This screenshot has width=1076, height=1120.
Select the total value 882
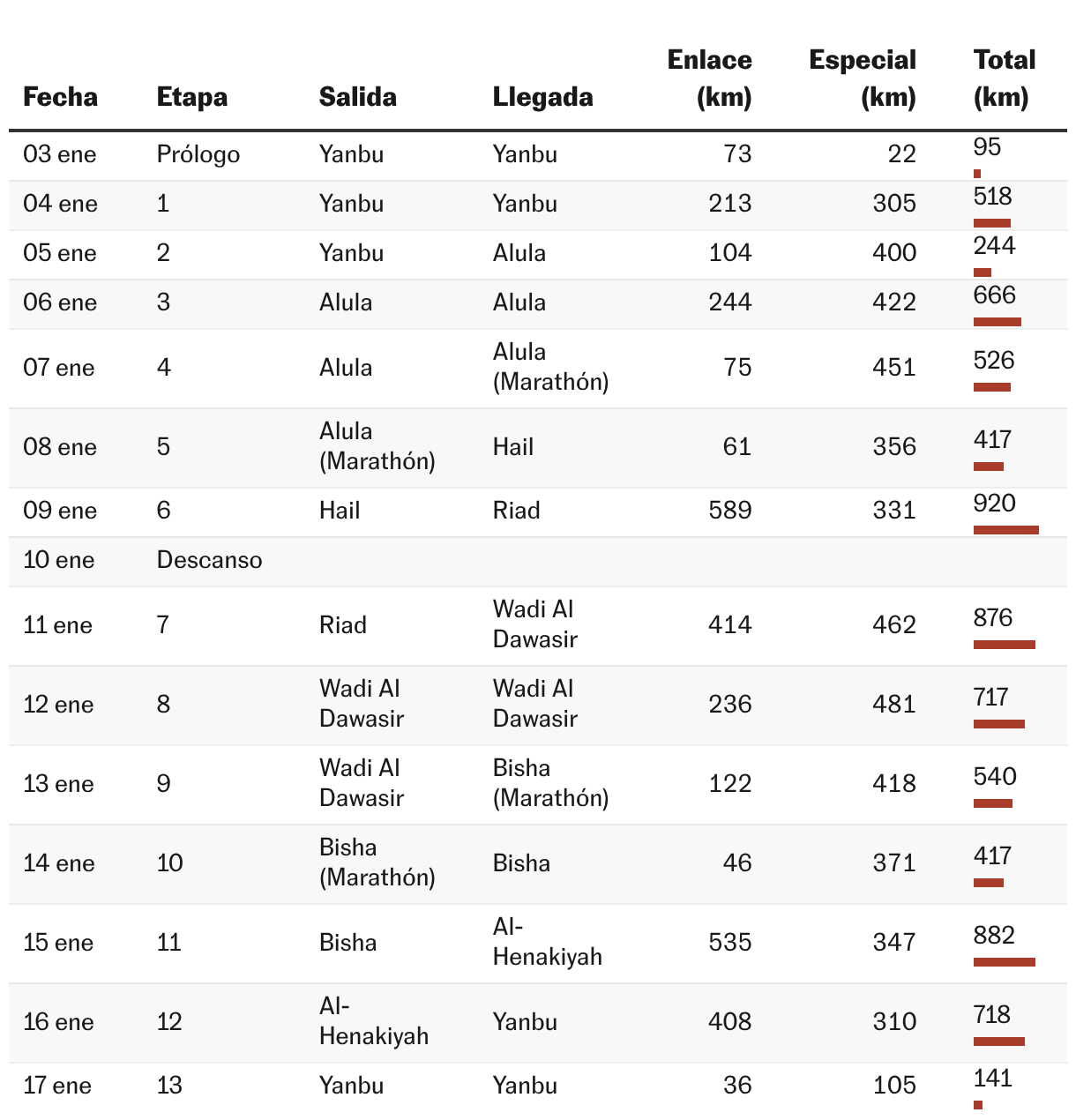click(x=994, y=935)
